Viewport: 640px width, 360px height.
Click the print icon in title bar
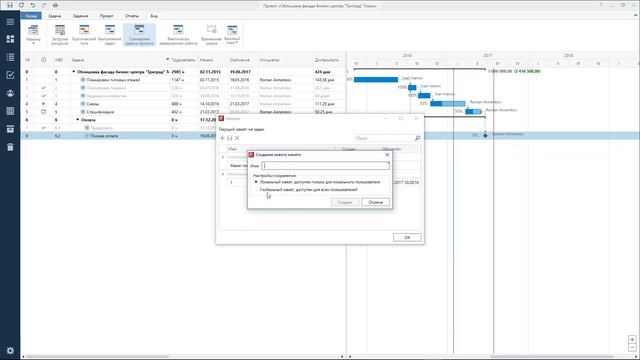pos(55,5)
